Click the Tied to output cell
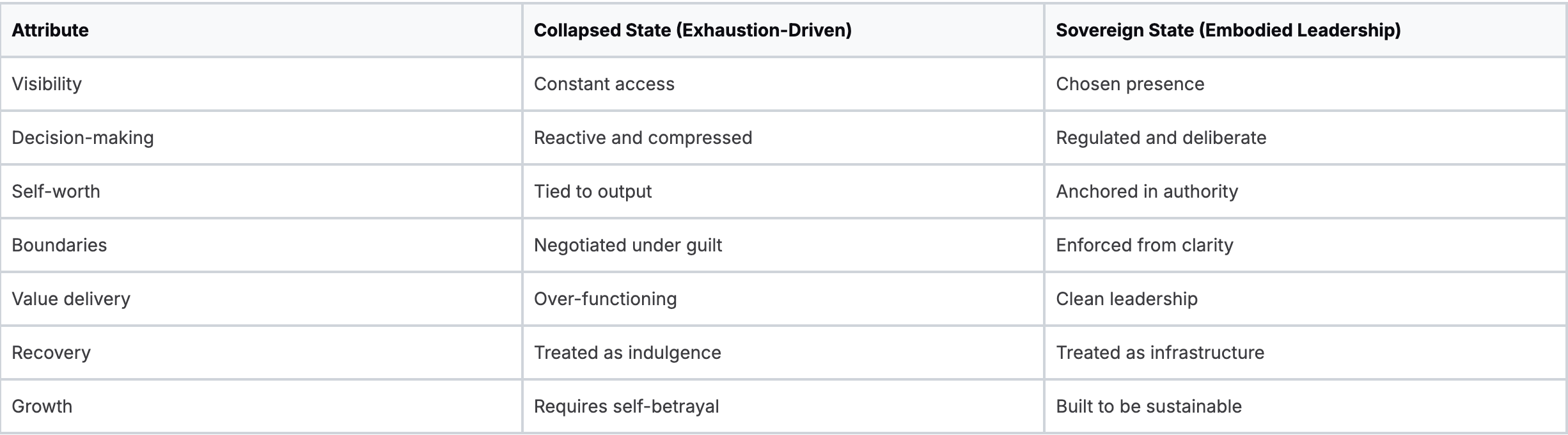The width and height of the screenshot is (1568, 435). pos(592,191)
